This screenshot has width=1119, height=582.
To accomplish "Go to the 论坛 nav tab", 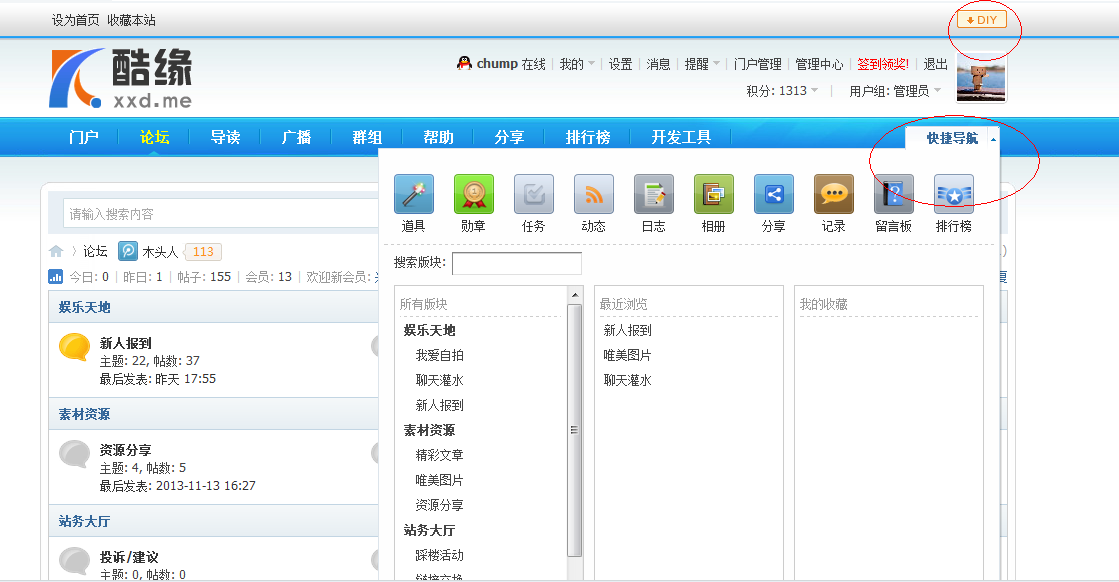I will point(154,137).
